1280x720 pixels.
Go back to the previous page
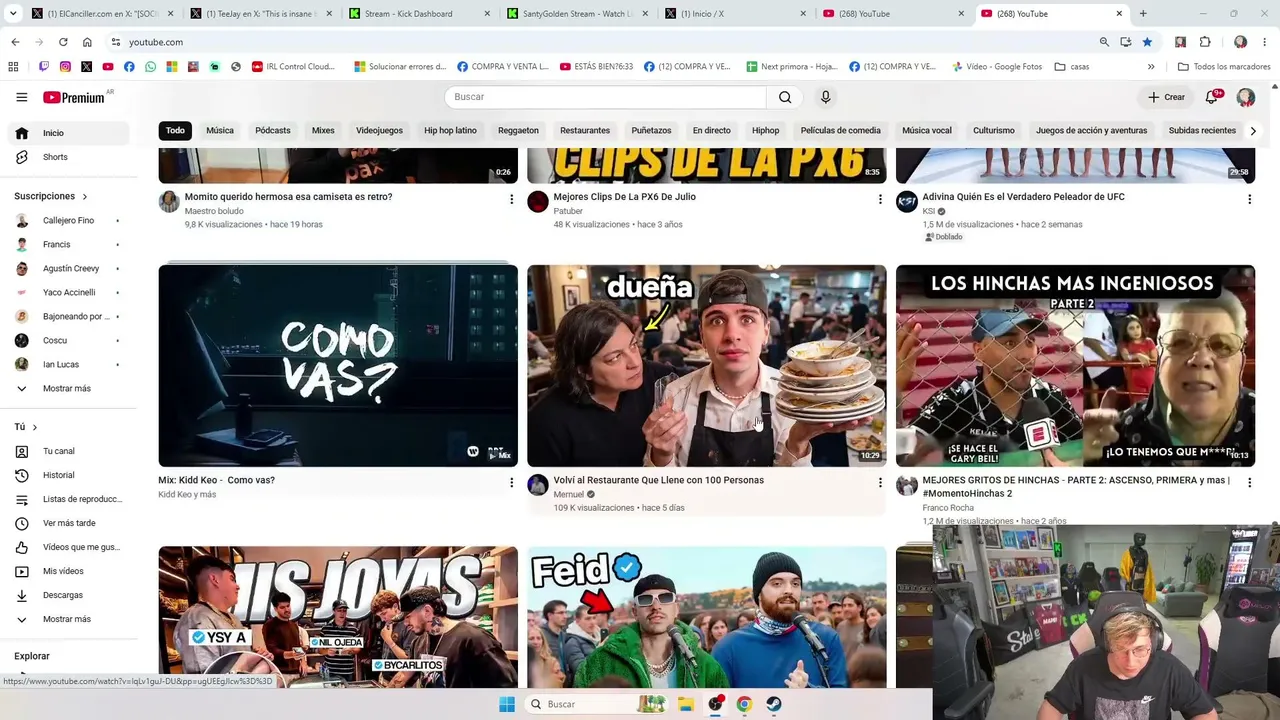[15, 42]
